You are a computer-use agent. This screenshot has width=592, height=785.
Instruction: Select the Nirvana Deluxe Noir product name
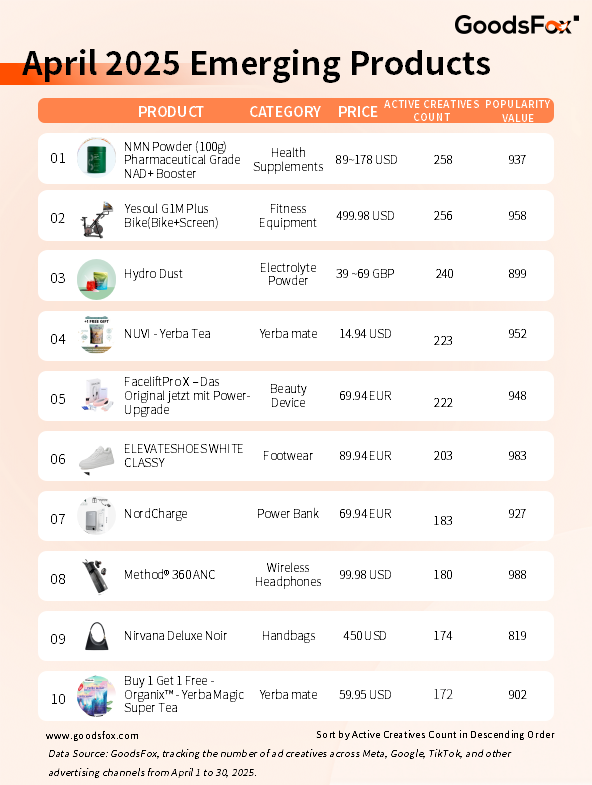pyautogui.click(x=175, y=635)
